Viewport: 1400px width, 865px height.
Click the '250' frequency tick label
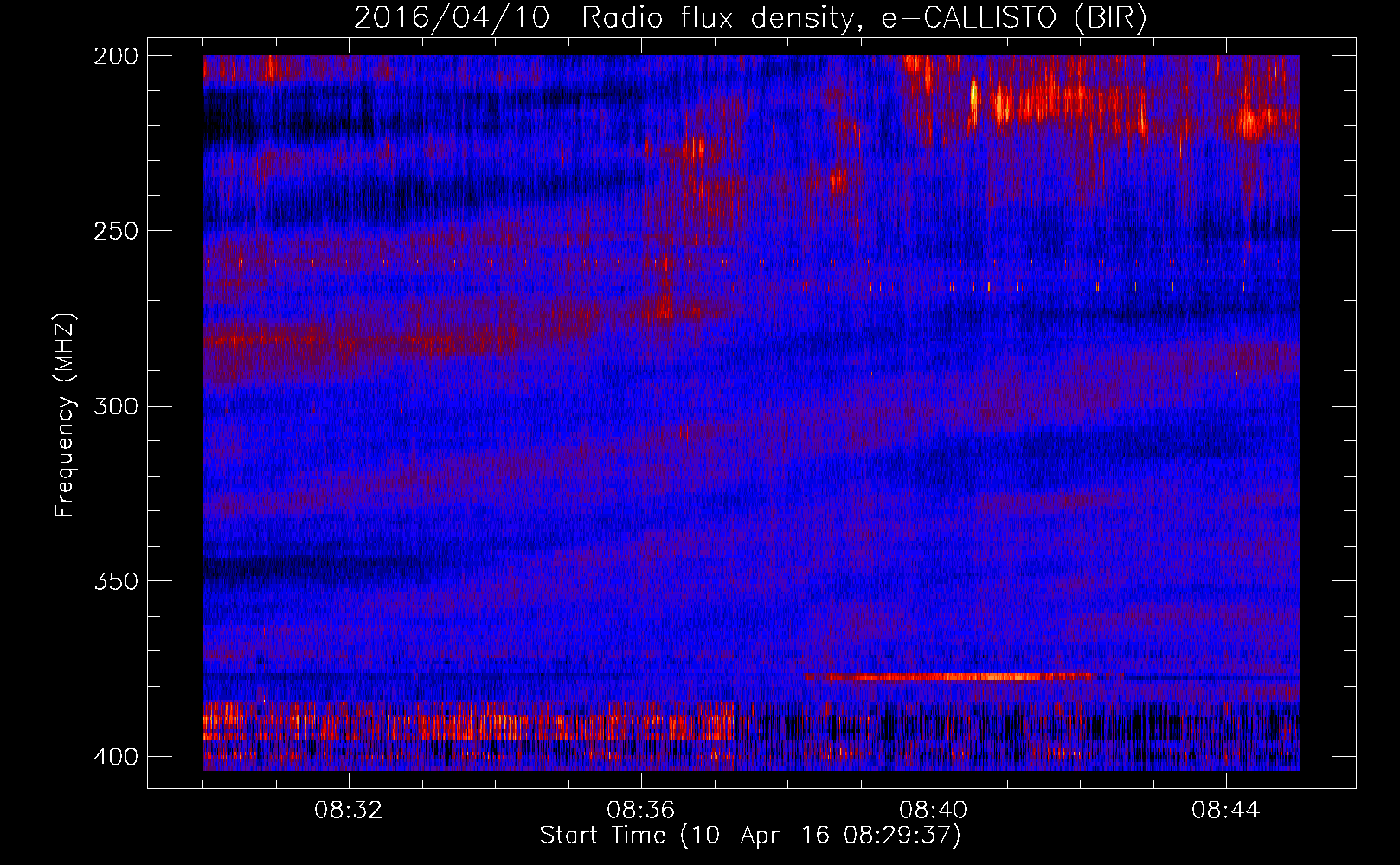pyautogui.click(x=116, y=231)
